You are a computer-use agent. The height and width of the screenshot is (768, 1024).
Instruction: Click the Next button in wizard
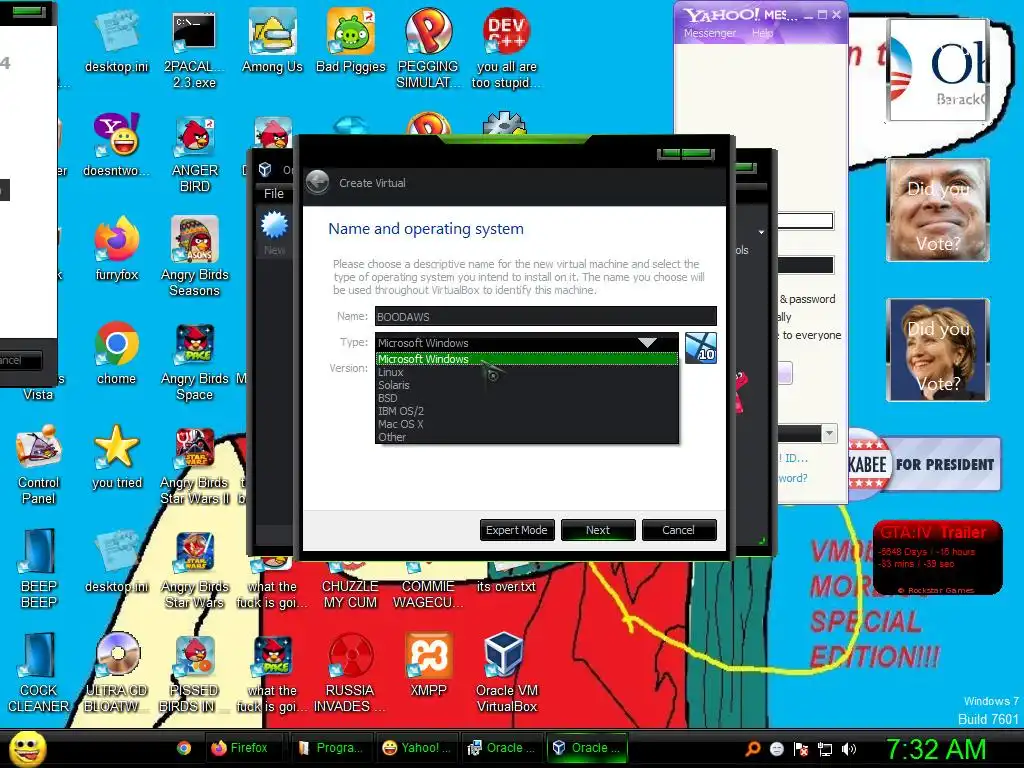(598, 530)
